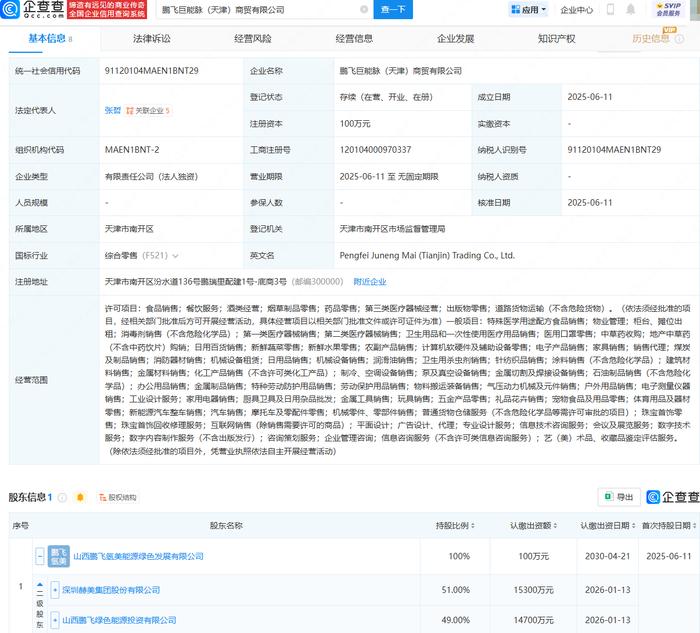Open 山西鹏飞绿色能源投资有限公司 link

click(119, 621)
